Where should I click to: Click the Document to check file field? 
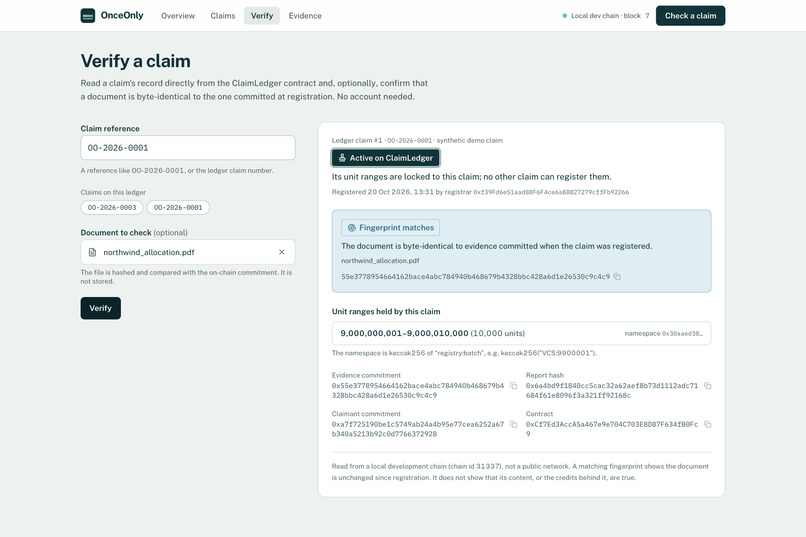click(188, 252)
